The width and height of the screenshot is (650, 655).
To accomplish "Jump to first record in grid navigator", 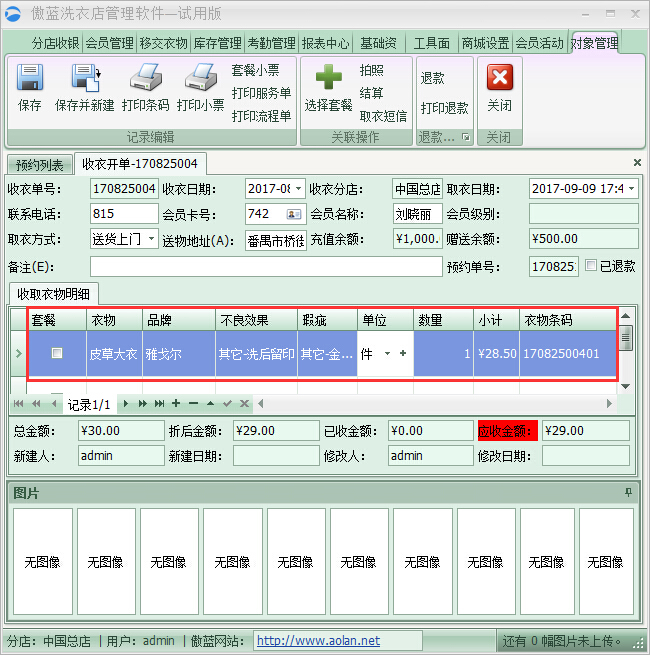I will point(19,404).
